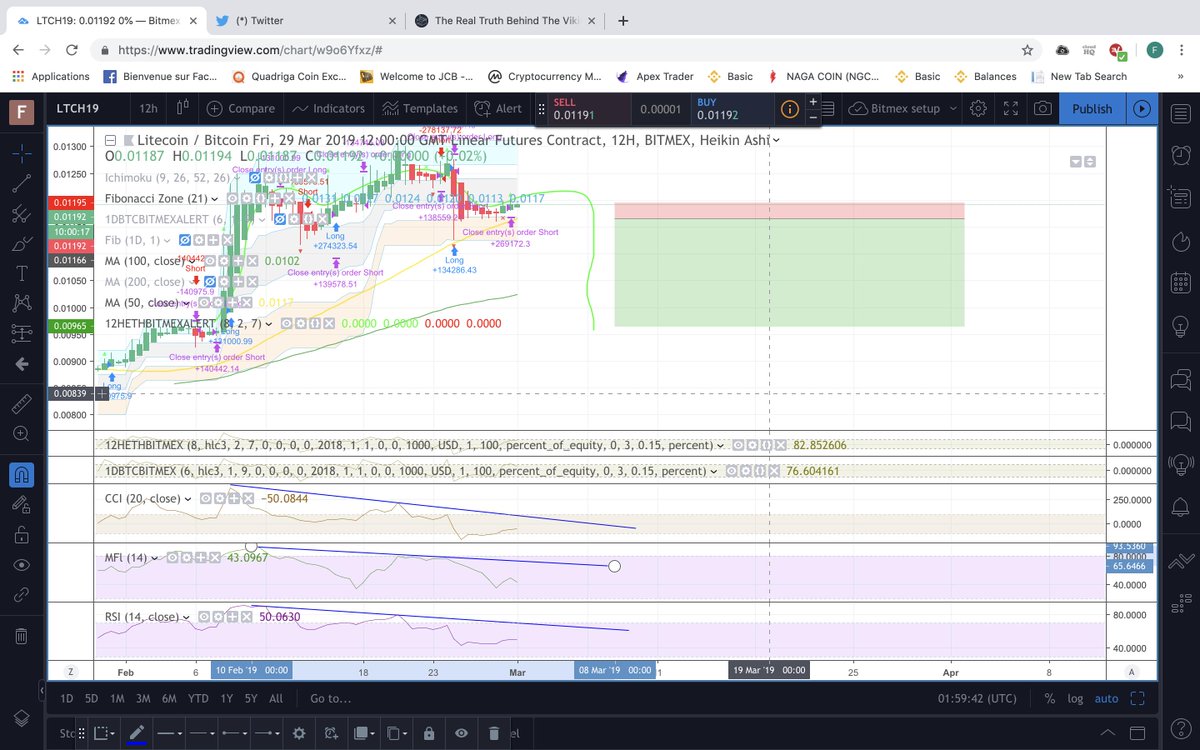Toggle magnet mode in left sidebar
The width and height of the screenshot is (1200, 750).
(21, 473)
